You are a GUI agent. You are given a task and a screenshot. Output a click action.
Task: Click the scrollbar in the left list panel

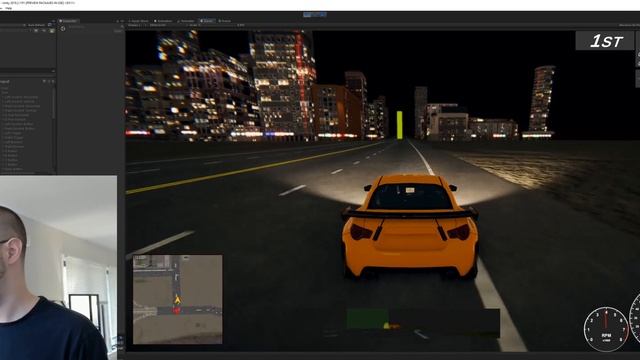point(53,102)
